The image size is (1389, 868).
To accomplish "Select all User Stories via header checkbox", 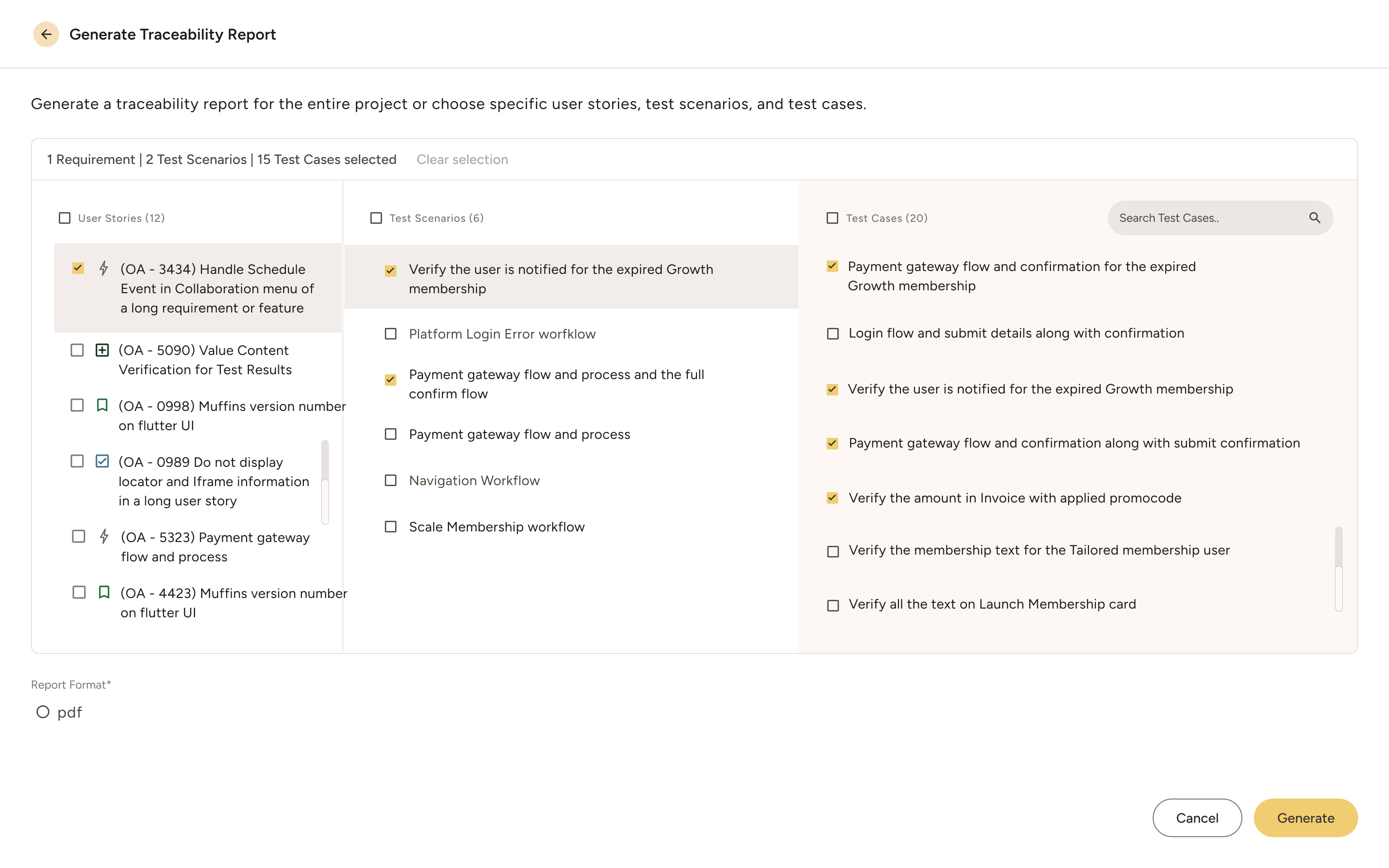I will [65, 218].
